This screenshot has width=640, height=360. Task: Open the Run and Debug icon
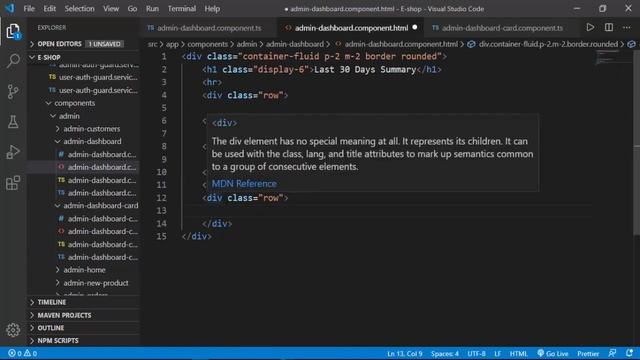tap(13, 152)
